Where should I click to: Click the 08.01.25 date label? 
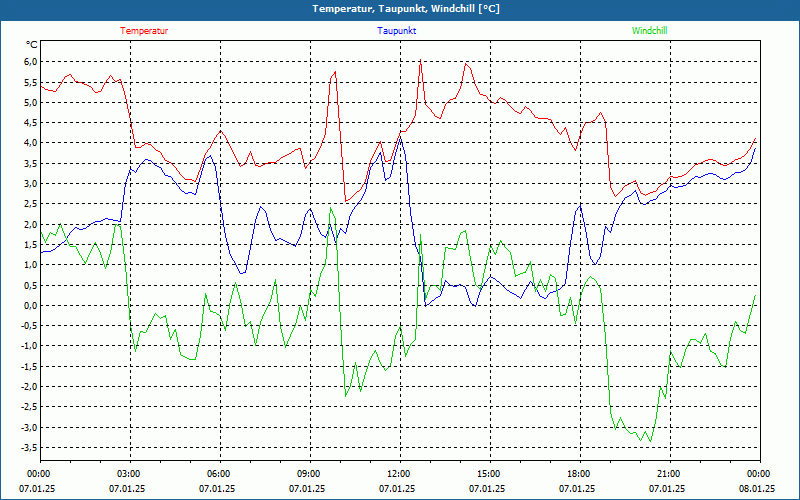click(757, 489)
